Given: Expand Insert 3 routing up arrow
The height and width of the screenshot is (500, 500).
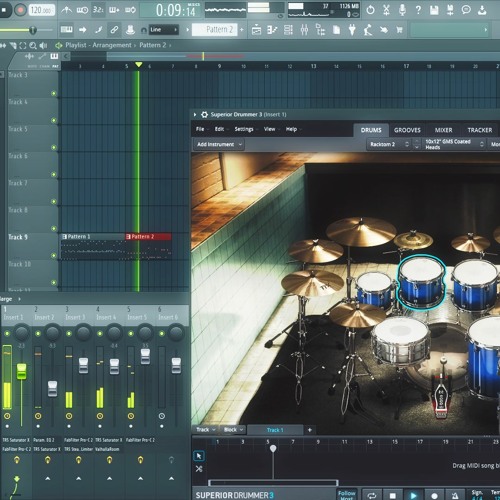Looking at the screenshot, I should tap(79, 478).
